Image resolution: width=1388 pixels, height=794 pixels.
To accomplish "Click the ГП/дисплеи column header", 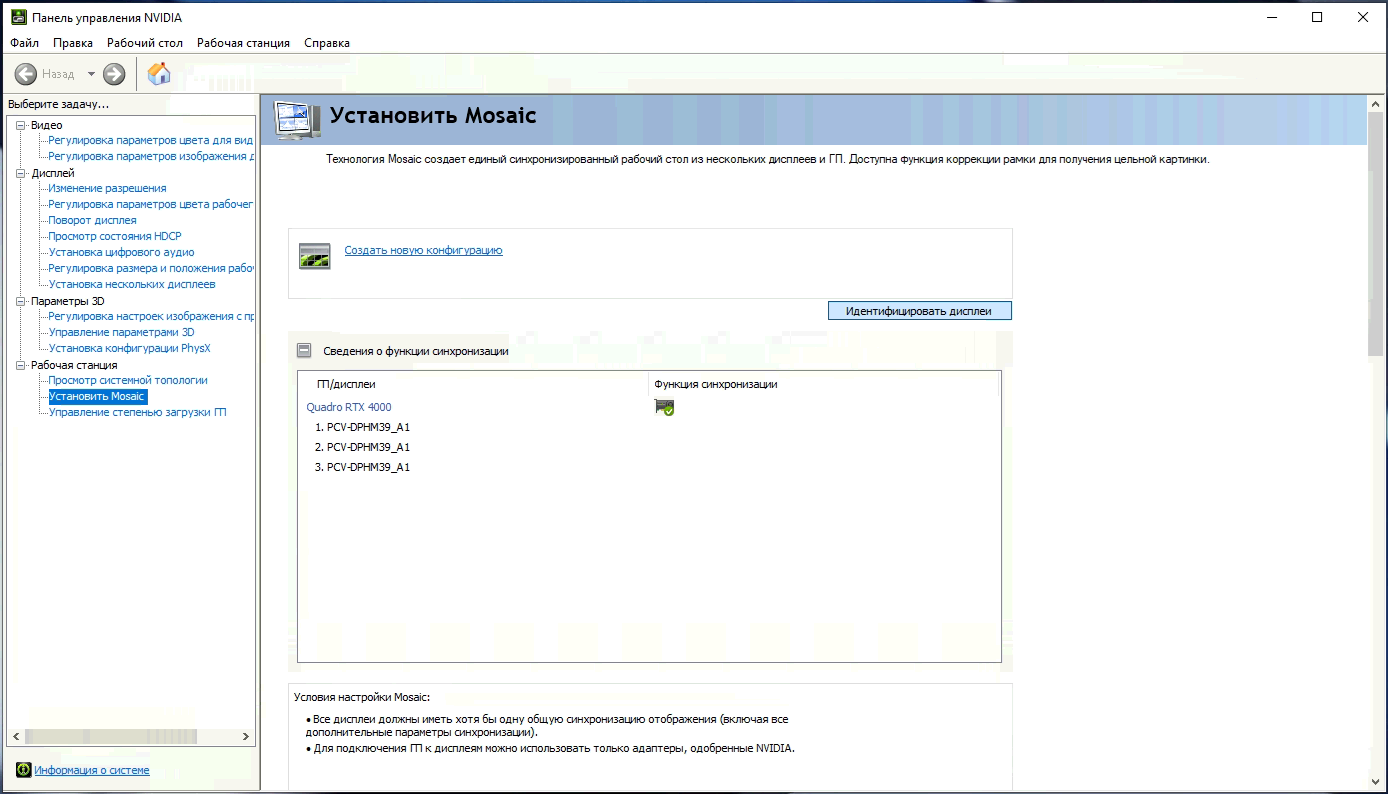I will pos(346,384).
